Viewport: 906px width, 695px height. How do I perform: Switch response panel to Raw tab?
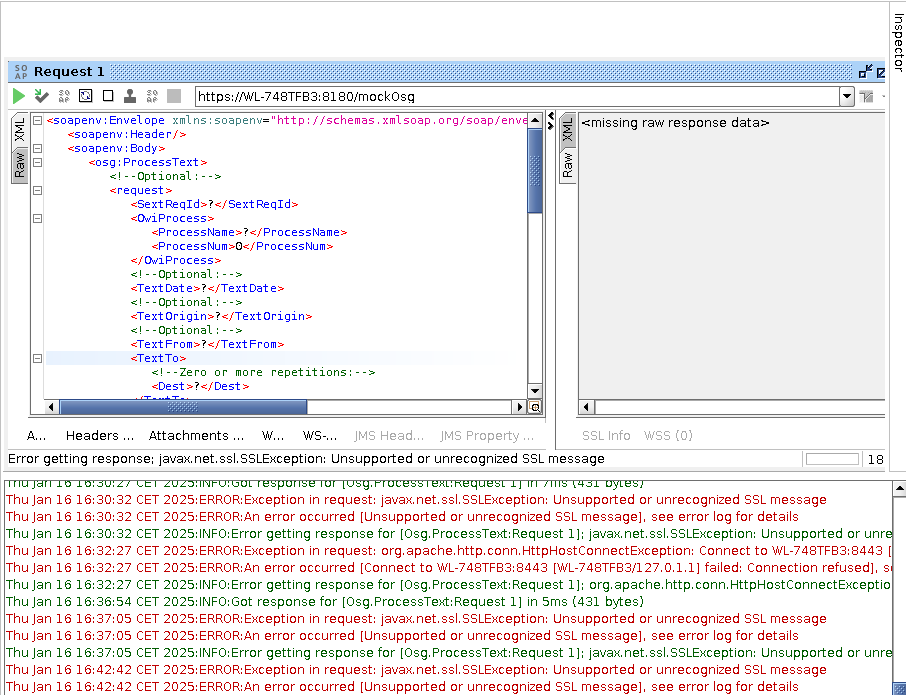point(568,165)
